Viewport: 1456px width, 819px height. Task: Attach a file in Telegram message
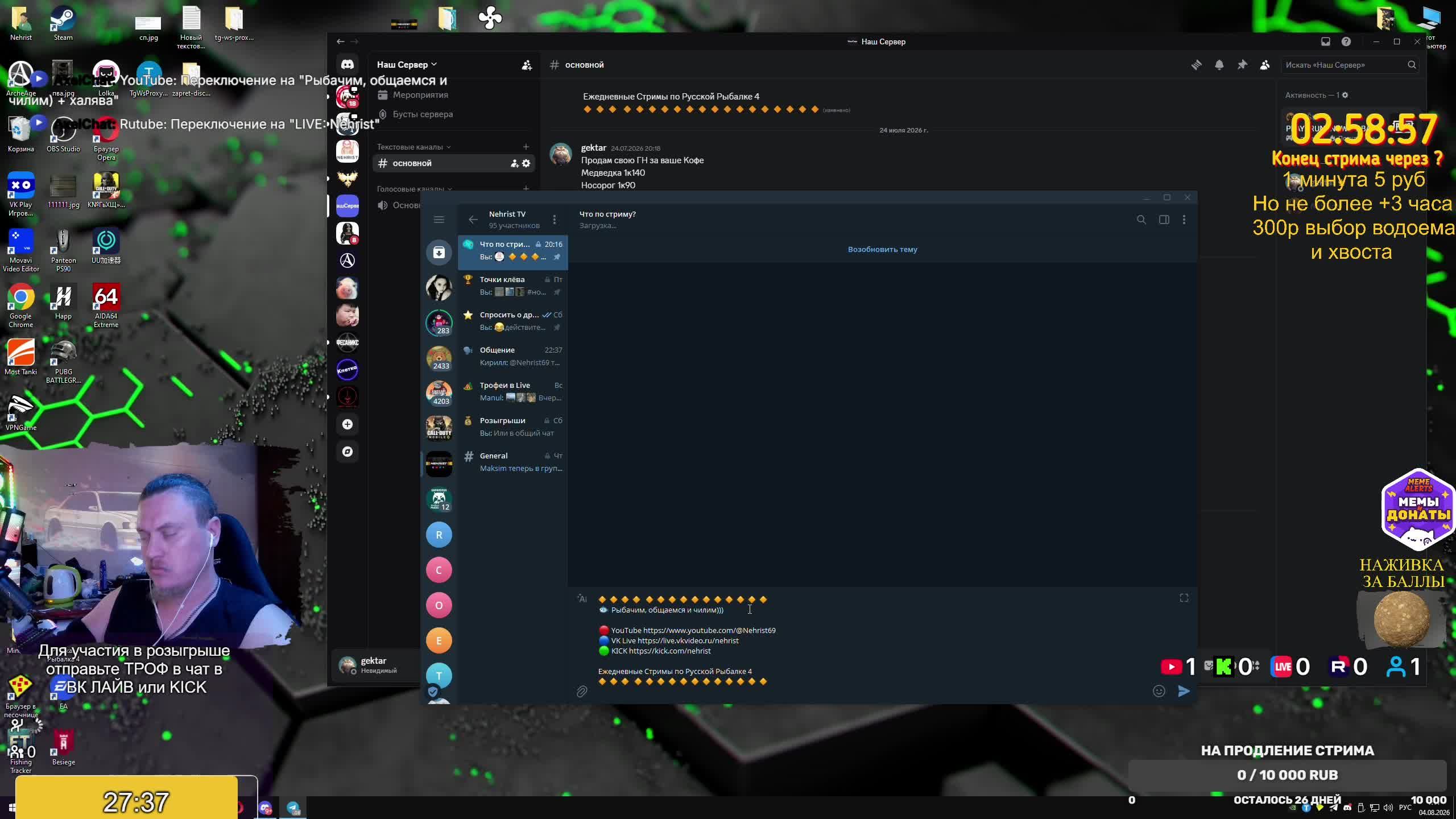tap(581, 692)
